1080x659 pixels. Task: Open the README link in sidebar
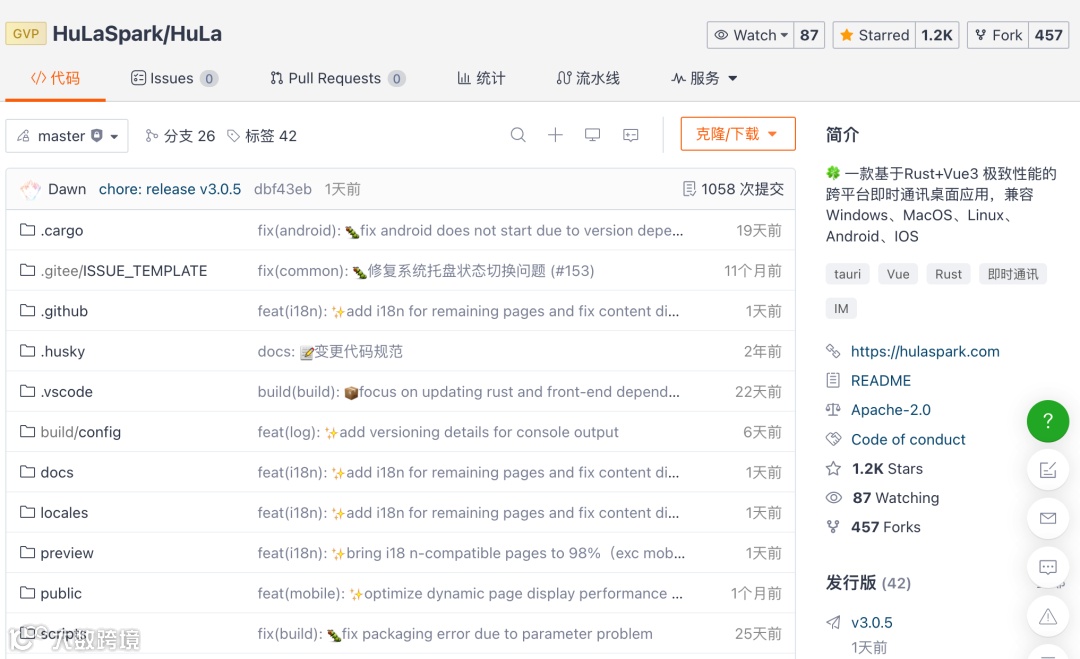click(x=881, y=380)
